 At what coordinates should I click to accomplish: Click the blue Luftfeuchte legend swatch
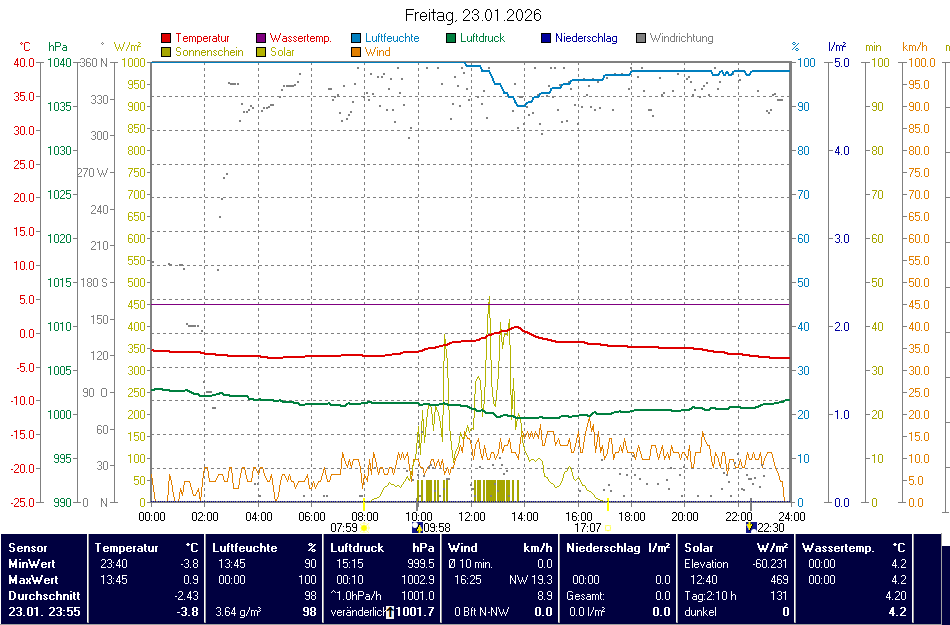[356, 39]
